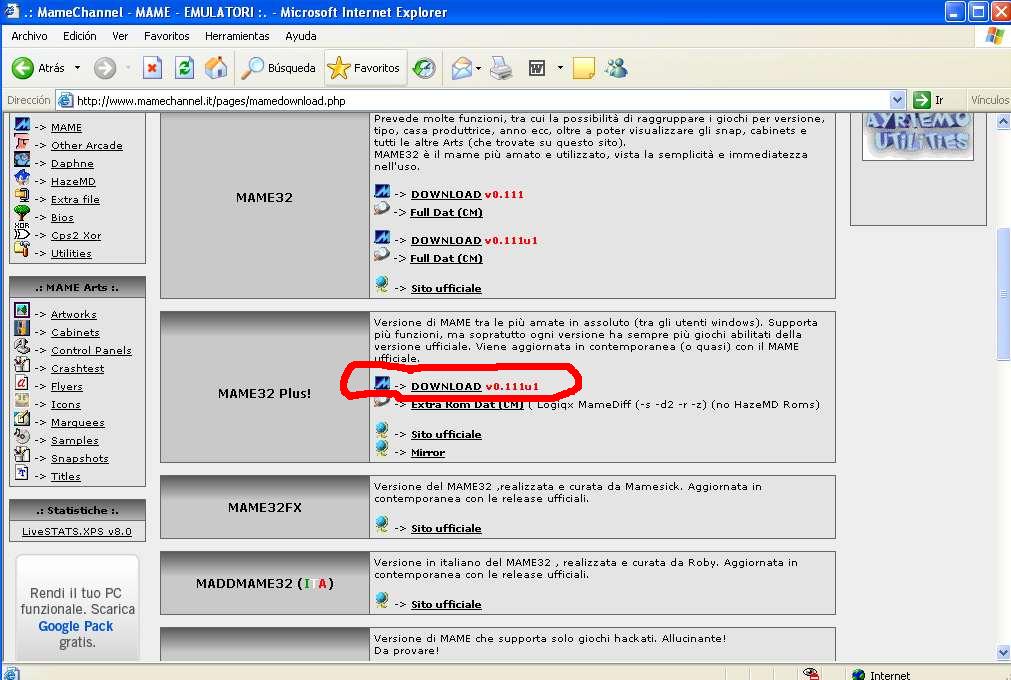Open MAME32FX Sito ufficiale link
Image resolution: width=1011 pixels, height=680 pixels.
click(x=446, y=529)
